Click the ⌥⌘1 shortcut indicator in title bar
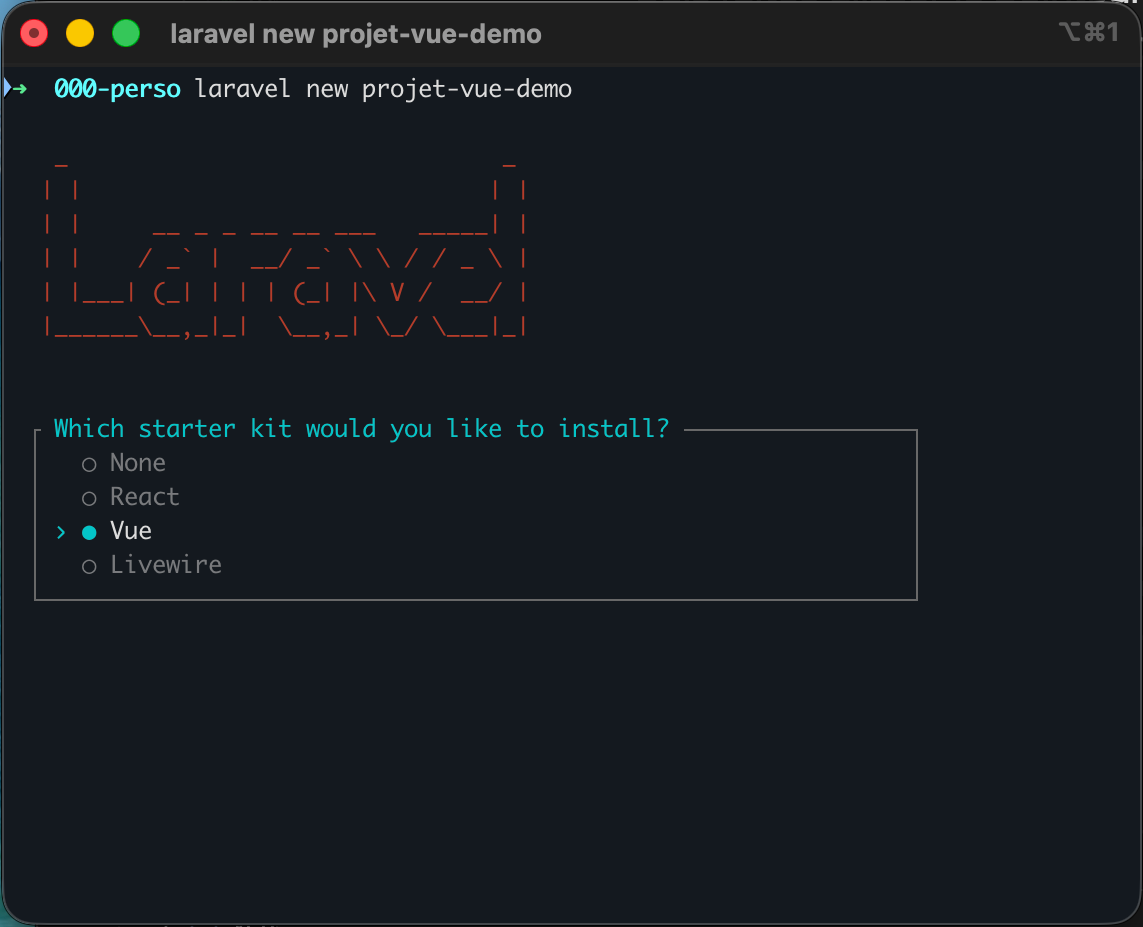 click(x=1088, y=33)
